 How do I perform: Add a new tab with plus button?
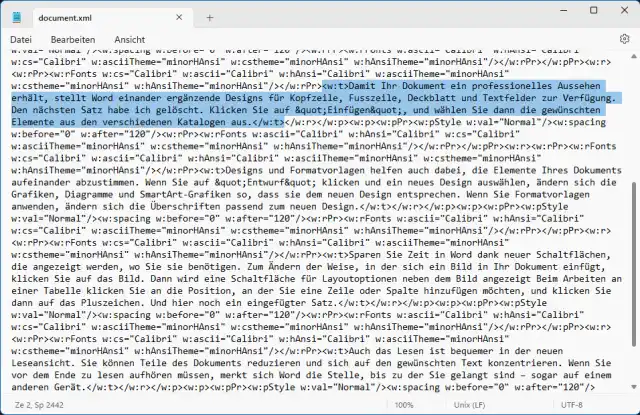(210, 18)
